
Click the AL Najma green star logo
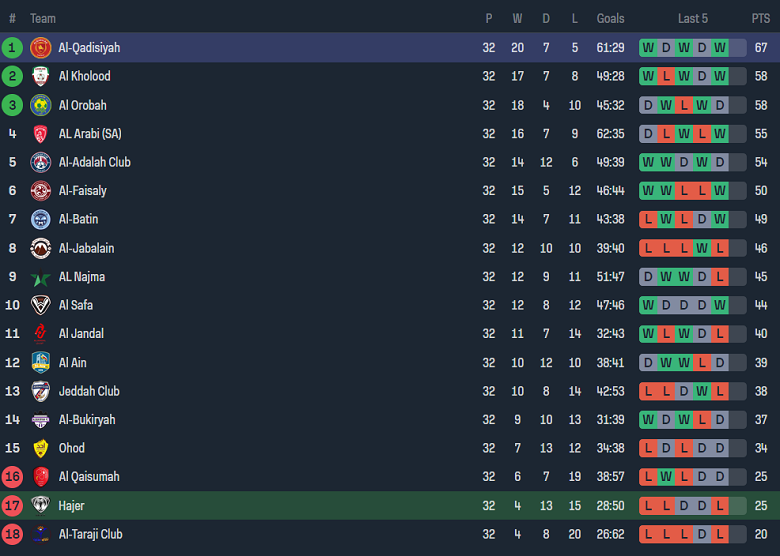tap(41, 277)
